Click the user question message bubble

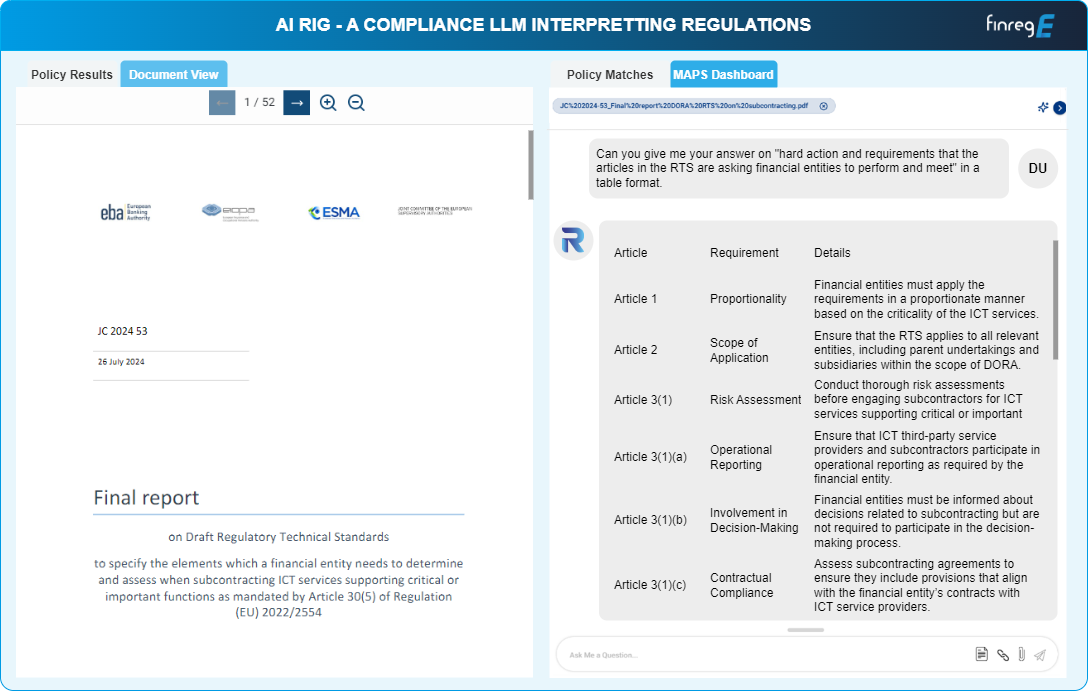click(x=799, y=169)
